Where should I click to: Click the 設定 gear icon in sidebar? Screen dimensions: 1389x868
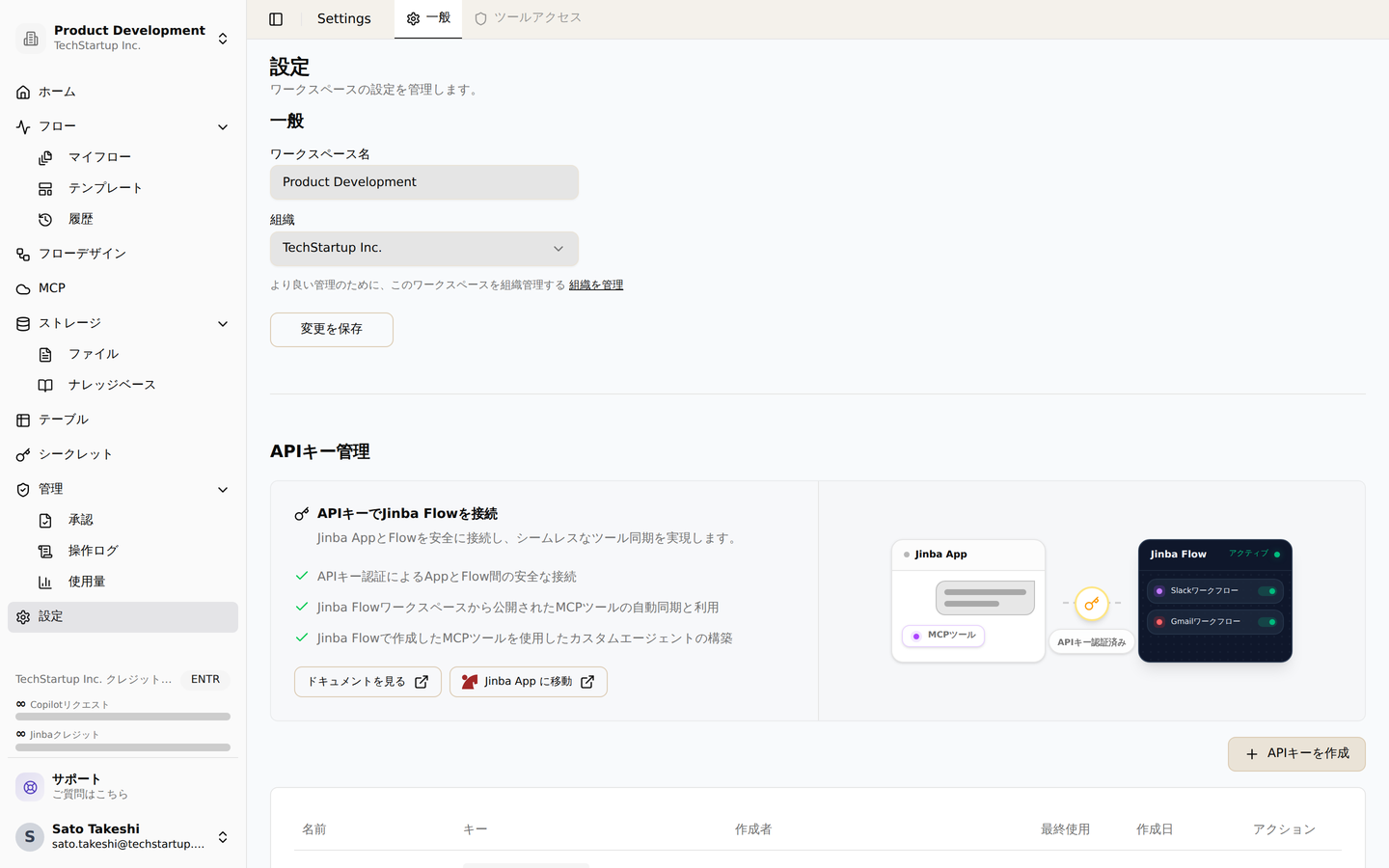coord(23,617)
